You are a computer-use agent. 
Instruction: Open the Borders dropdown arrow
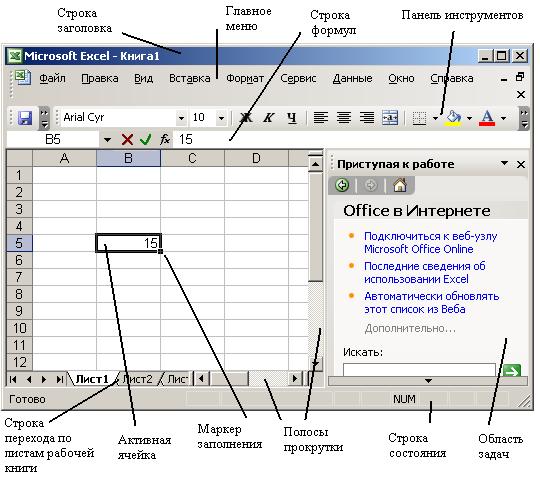click(x=435, y=118)
